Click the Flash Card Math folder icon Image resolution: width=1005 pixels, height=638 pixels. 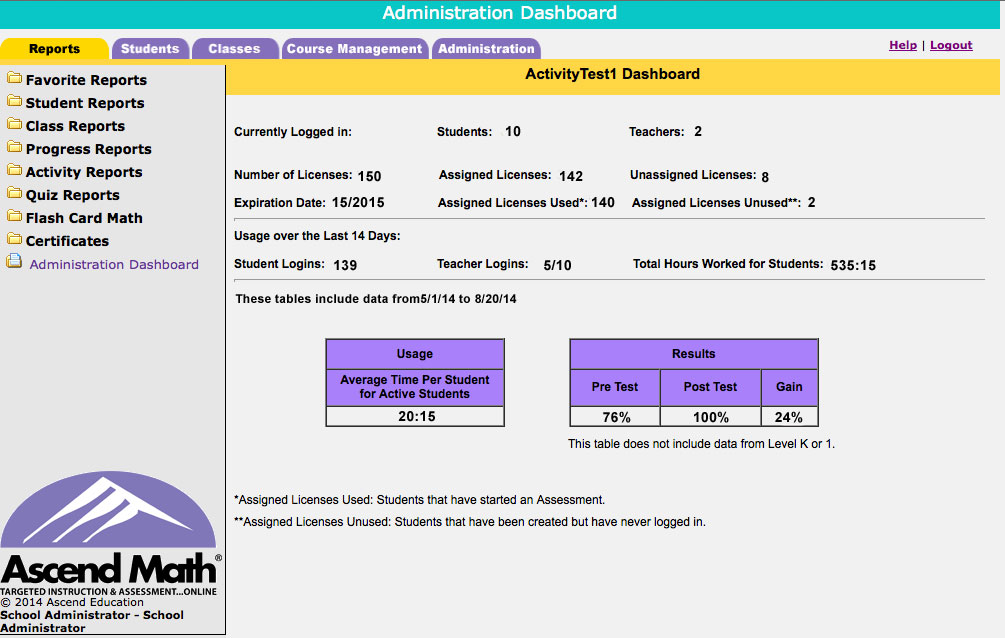coord(14,216)
